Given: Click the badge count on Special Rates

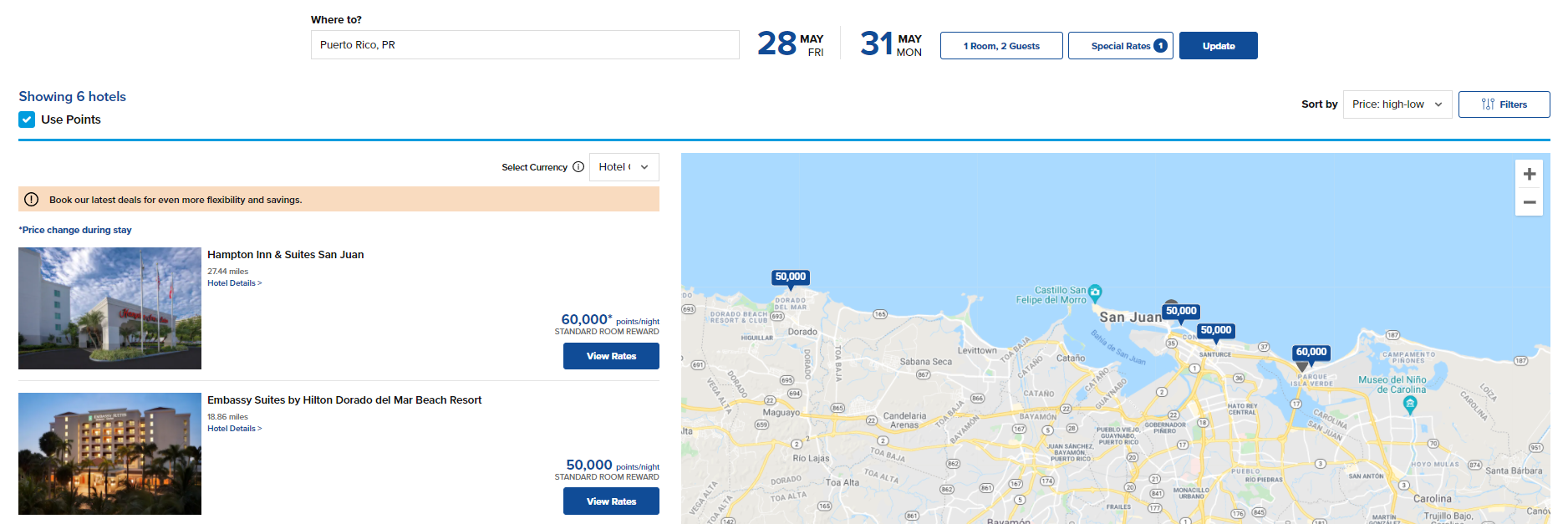Looking at the screenshot, I should tap(1160, 46).
